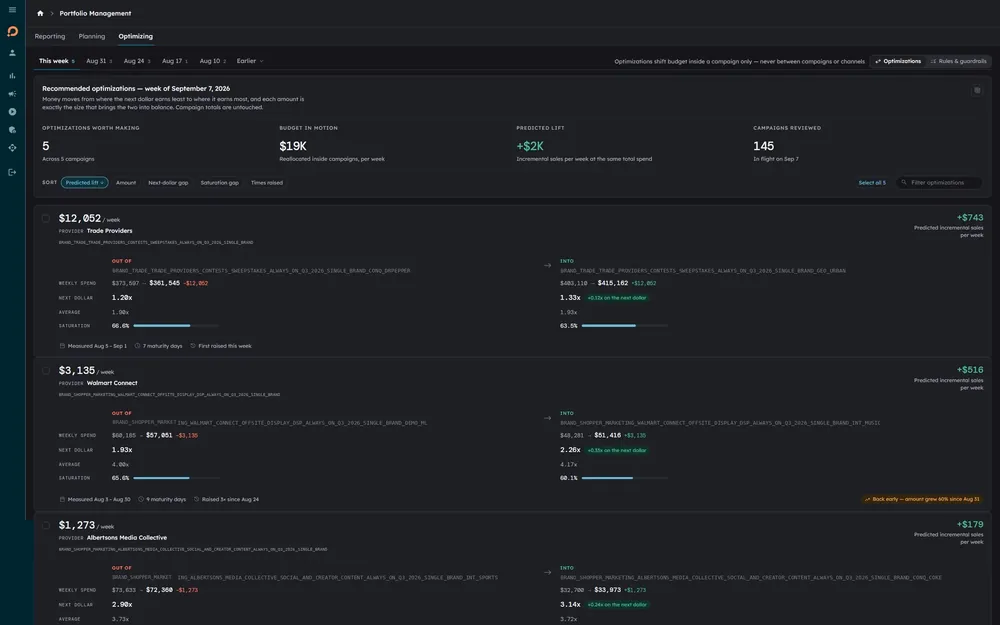
Task: Open the crosshair target sidebar icon
Action: click(x=12, y=147)
